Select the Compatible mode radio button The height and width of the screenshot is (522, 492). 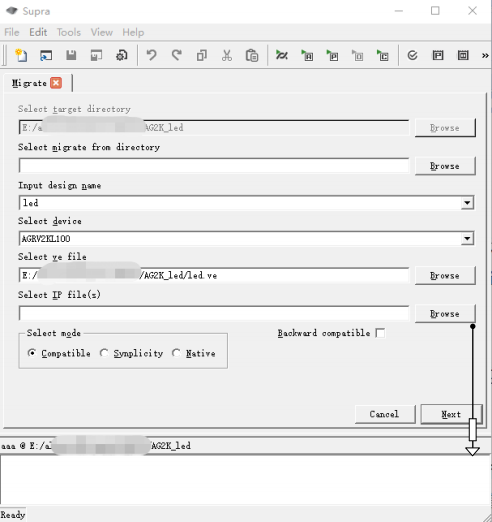32,353
